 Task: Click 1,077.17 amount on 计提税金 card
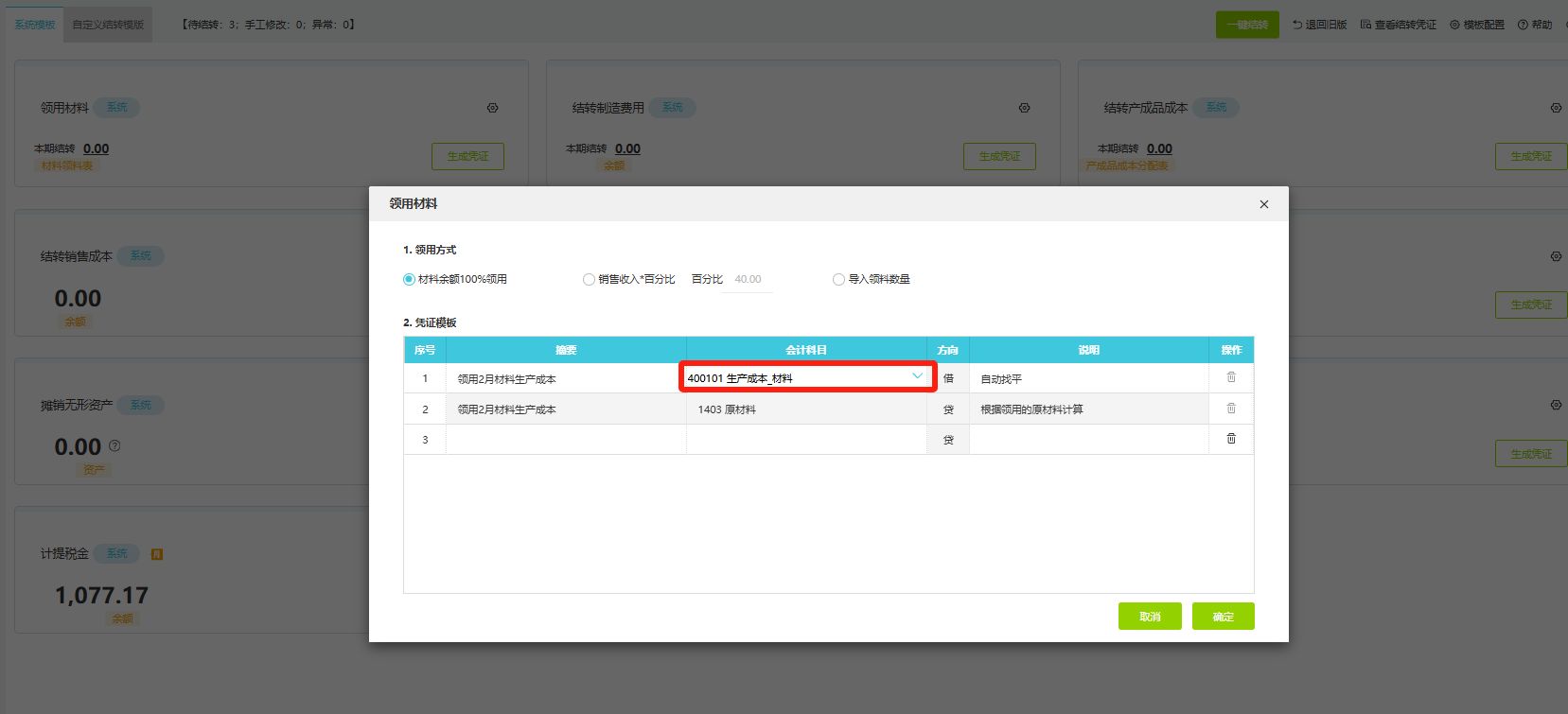[x=101, y=595]
